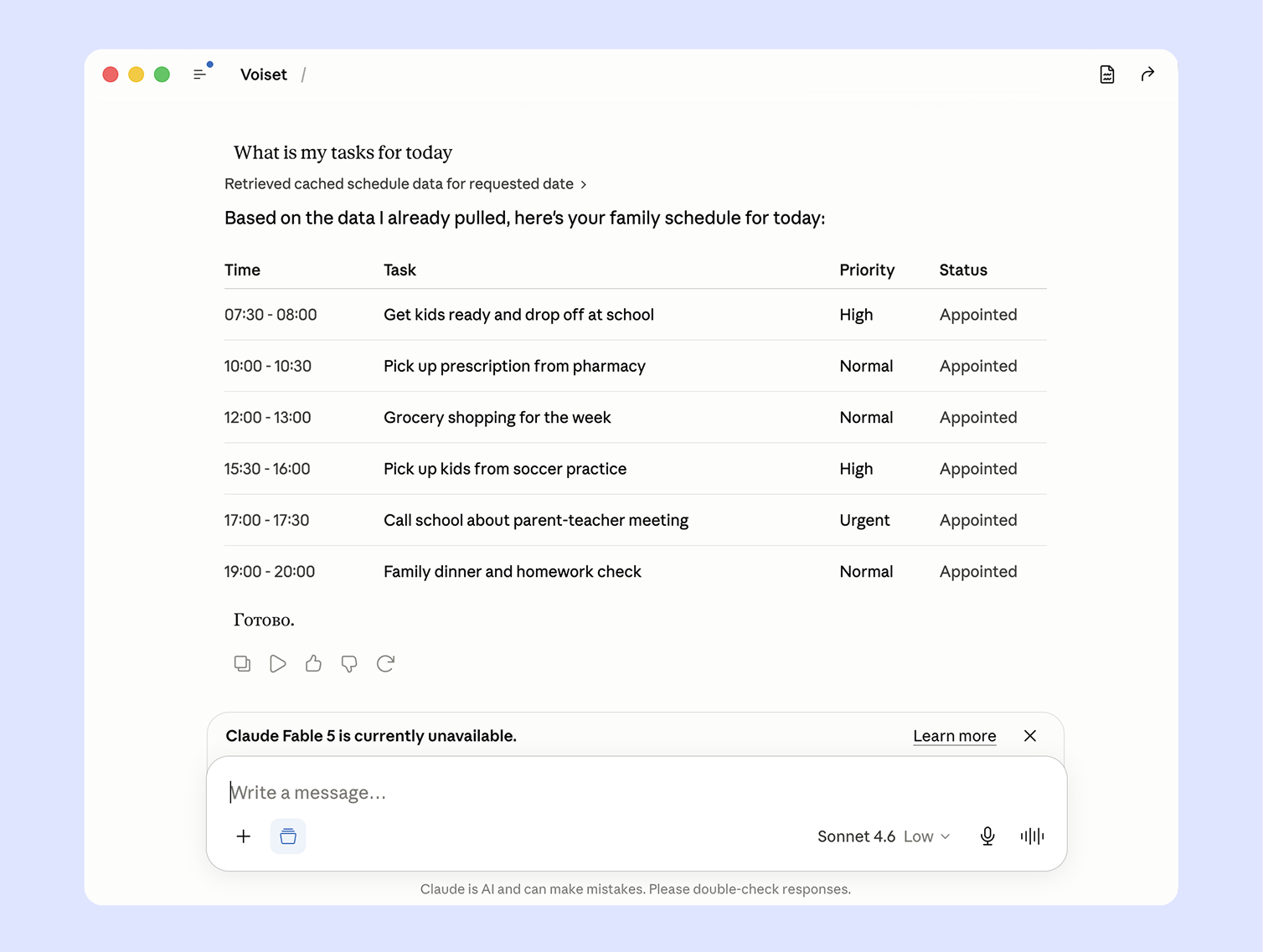Add an attachment with plus icon

coord(244,836)
